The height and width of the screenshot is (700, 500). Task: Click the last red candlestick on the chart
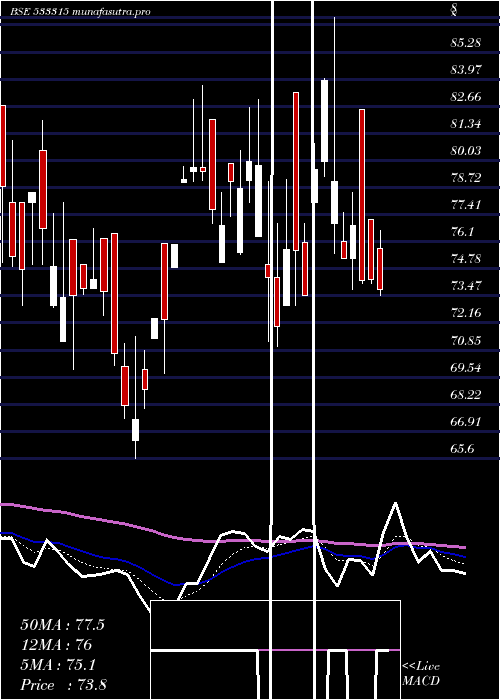tap(380, 269)
